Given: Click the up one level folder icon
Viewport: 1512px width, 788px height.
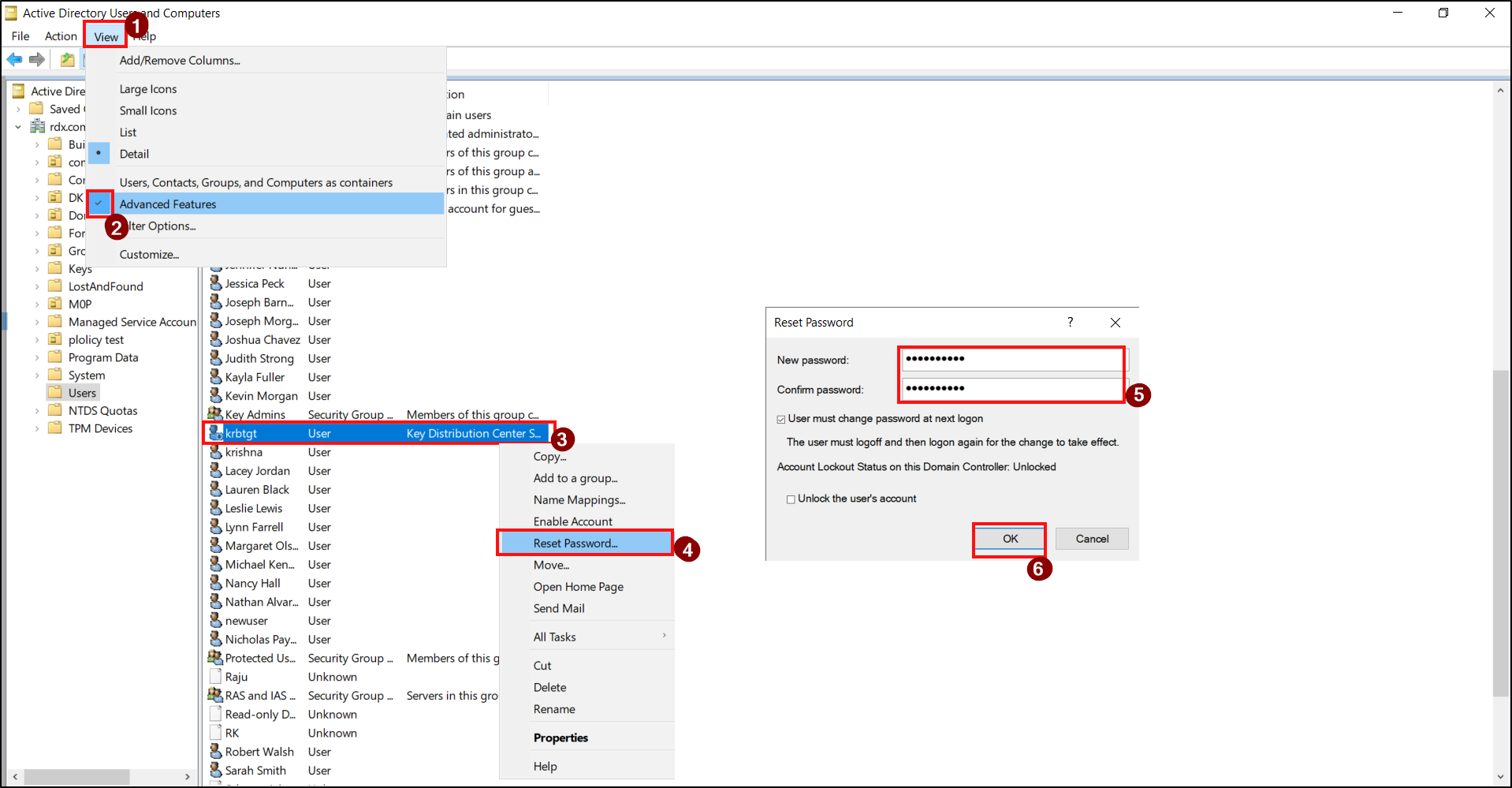Looking at the screenshot, I should pos(67,59).
